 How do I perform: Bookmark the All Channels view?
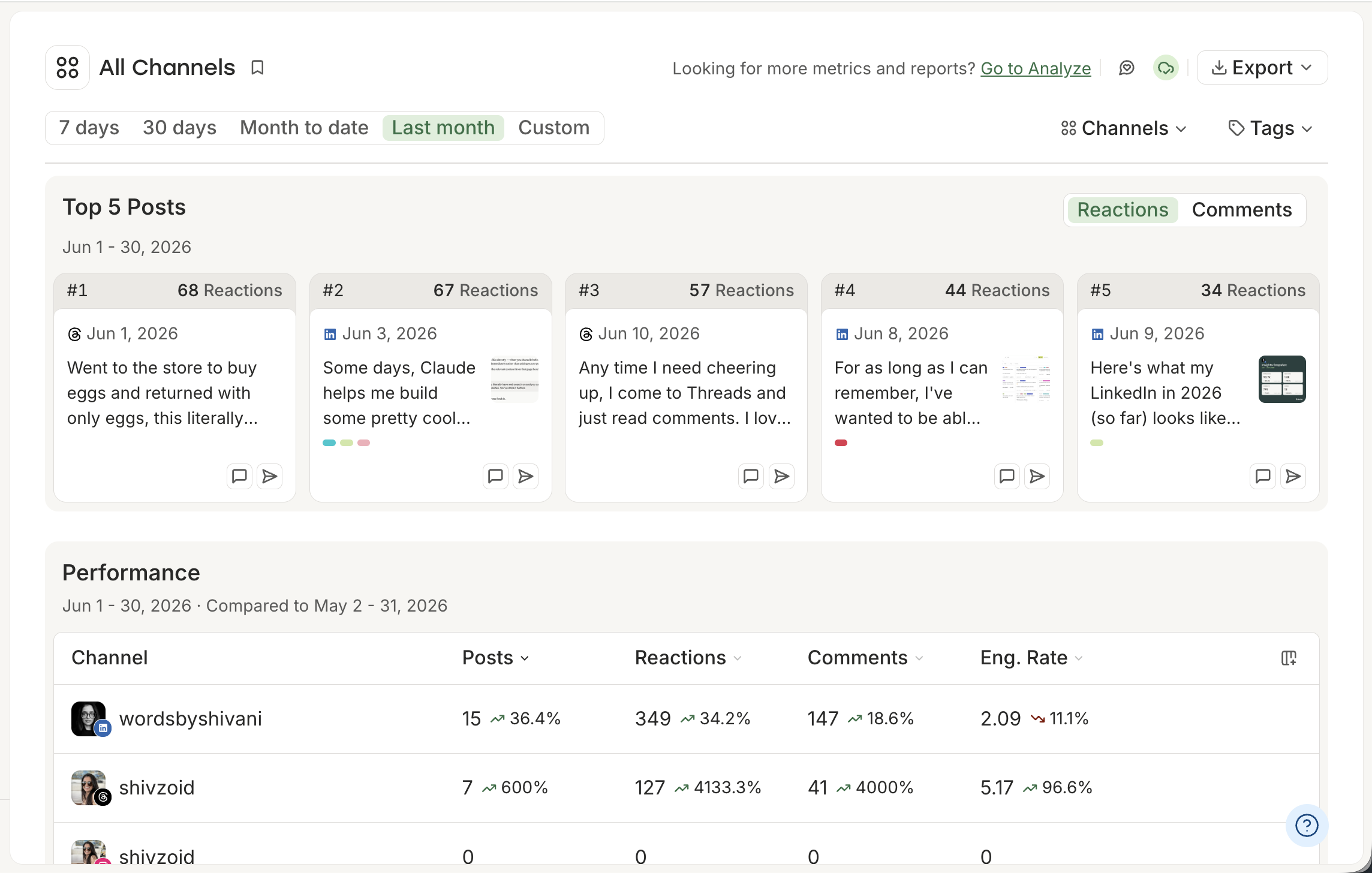(257, 68)
